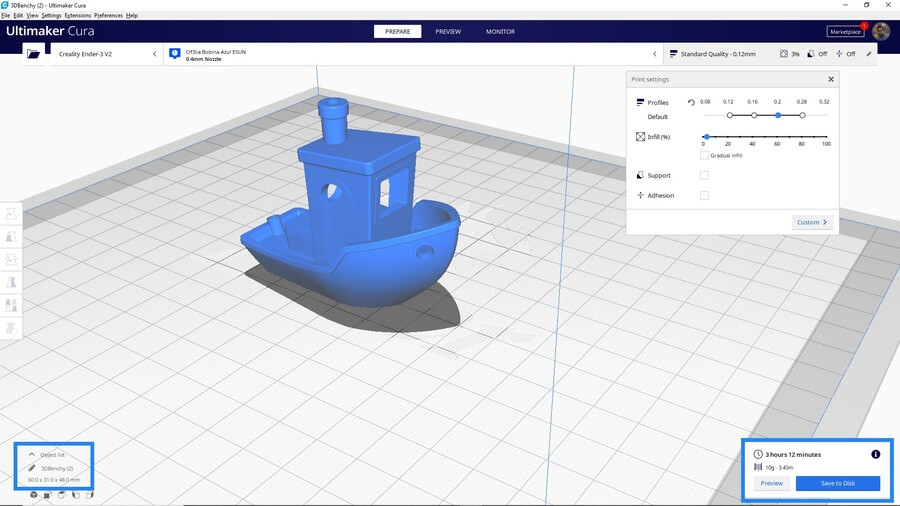Image resolution: width=900 pixels, height=506 pixels.
Task: Click the 3 hours 12 minutes estimate
Action: [x=793, y=454]
